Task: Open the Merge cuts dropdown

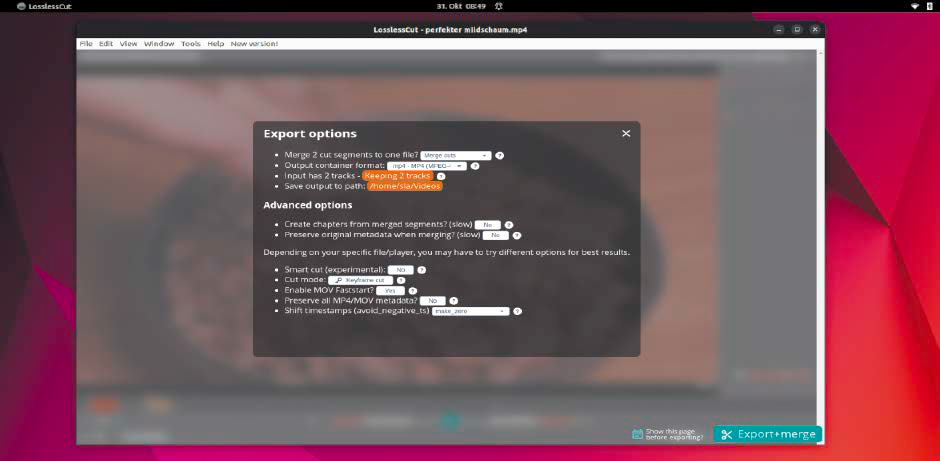Action: pyautogui.click(x=456, y=155)
